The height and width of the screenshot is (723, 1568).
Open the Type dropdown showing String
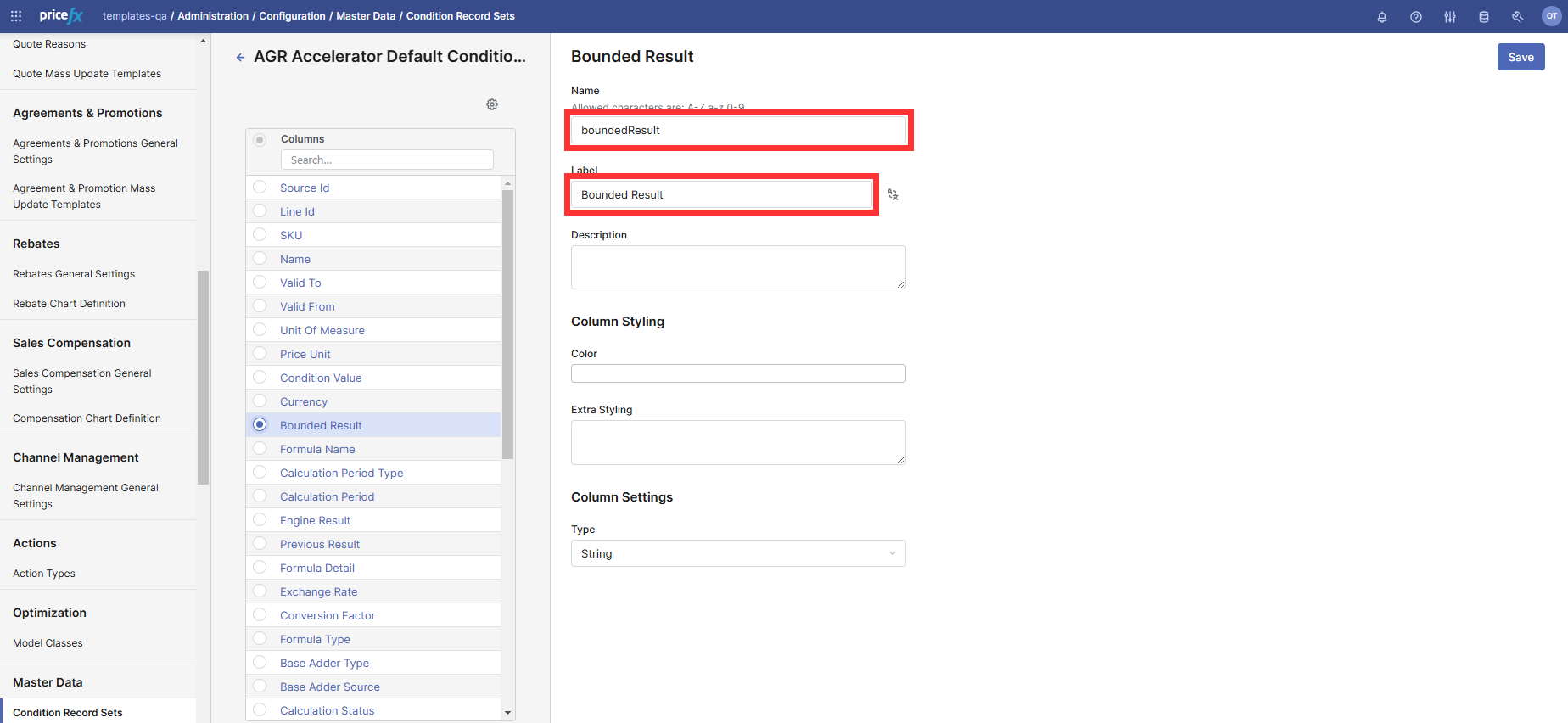point(737,553)
